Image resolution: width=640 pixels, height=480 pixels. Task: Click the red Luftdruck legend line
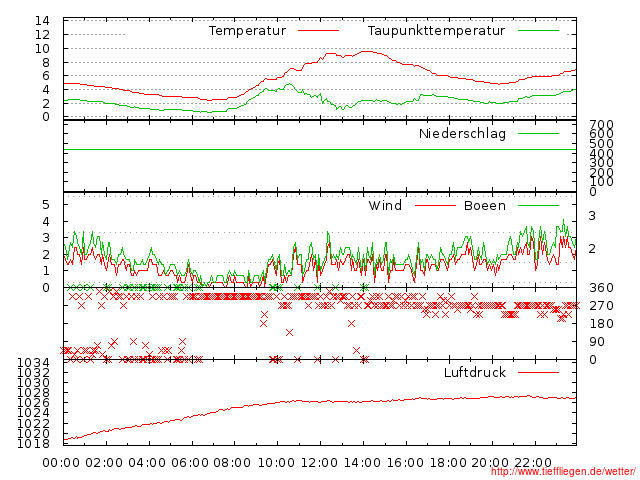pos(538,372)
